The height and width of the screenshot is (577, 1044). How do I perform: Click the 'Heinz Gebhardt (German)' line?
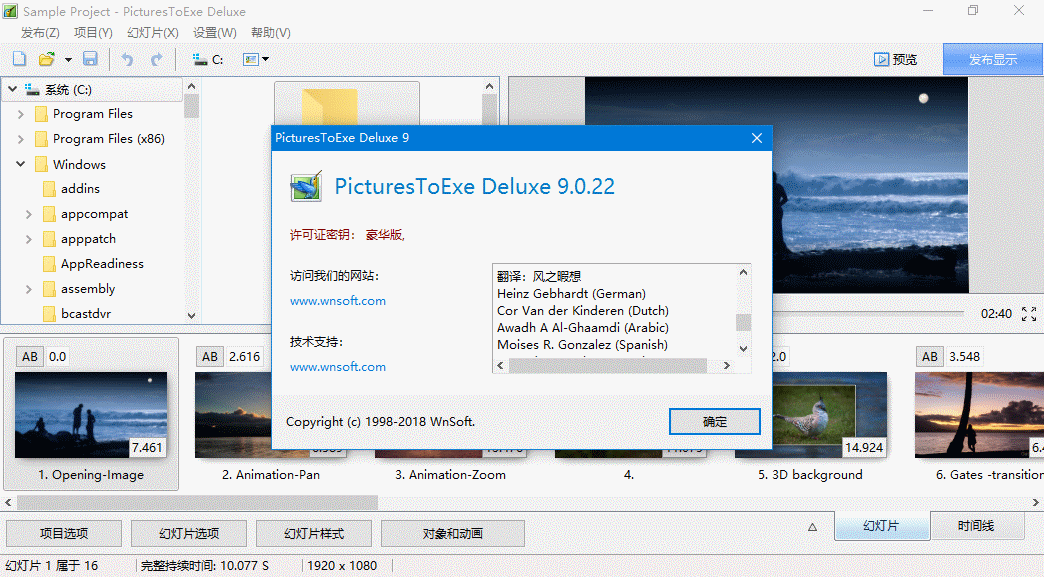point(571,293)
